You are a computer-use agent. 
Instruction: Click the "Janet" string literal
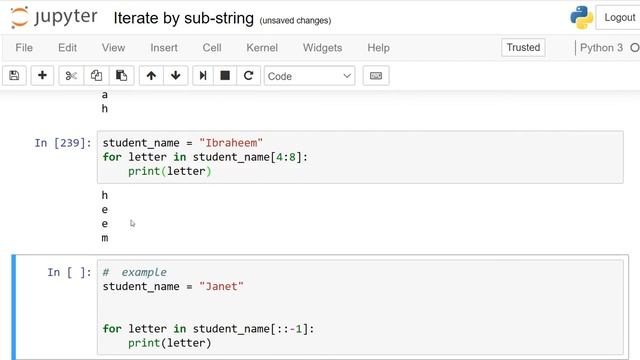[x=221, y=287]
